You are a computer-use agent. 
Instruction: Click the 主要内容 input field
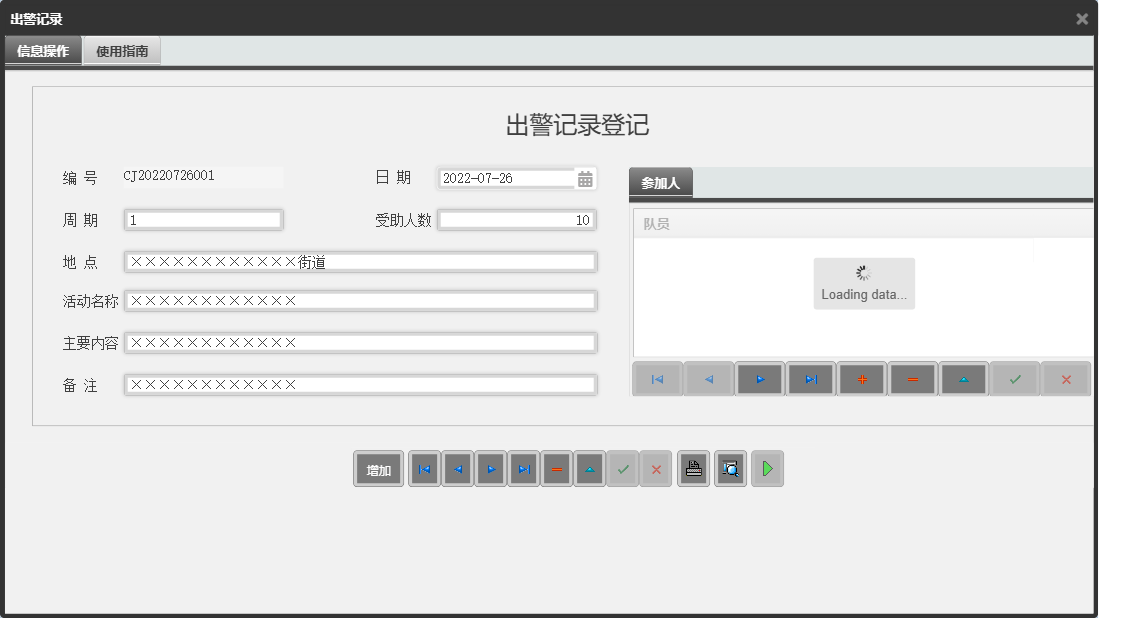click(360, 343)
